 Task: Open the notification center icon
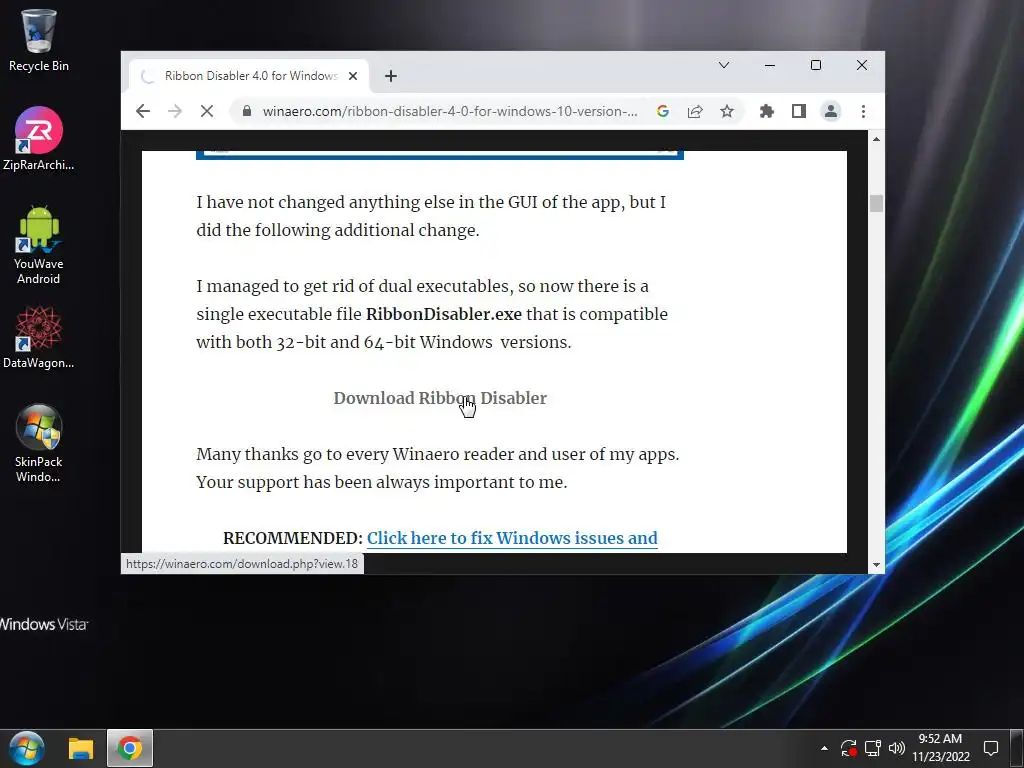991,748
